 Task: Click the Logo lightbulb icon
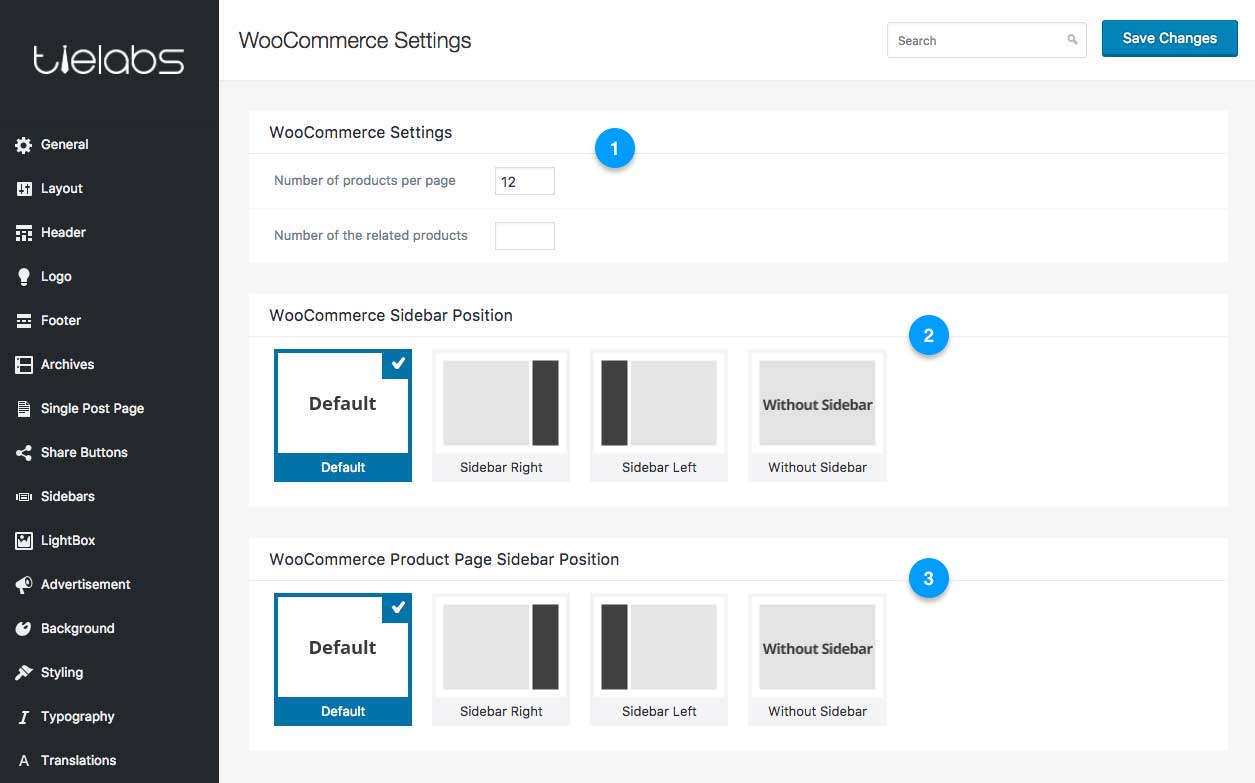click(24, 277)
